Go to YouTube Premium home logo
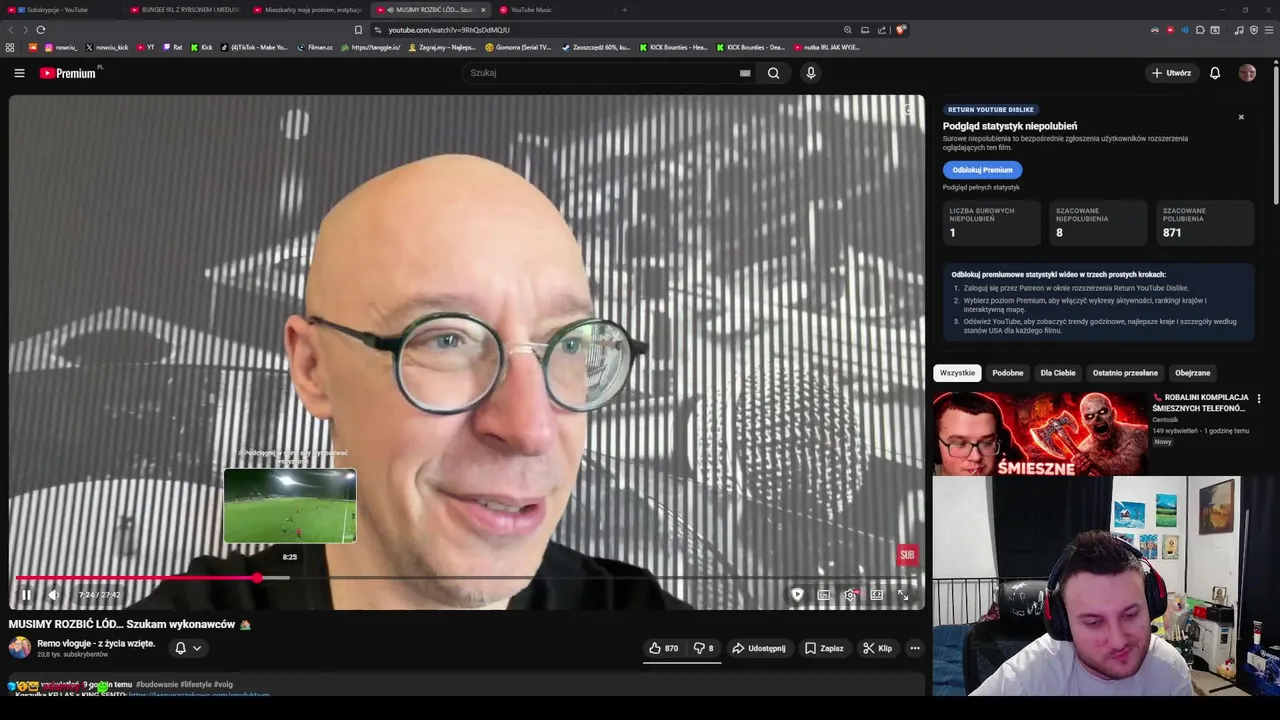The width and height of the screenshot is (1280, 720). (x=68, y=73)
